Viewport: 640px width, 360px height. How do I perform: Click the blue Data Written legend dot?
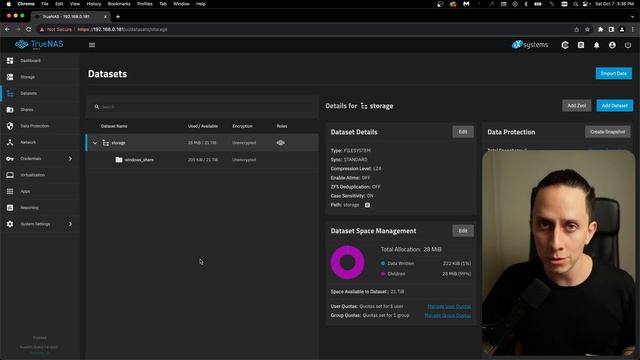click(x=383, y=263)
